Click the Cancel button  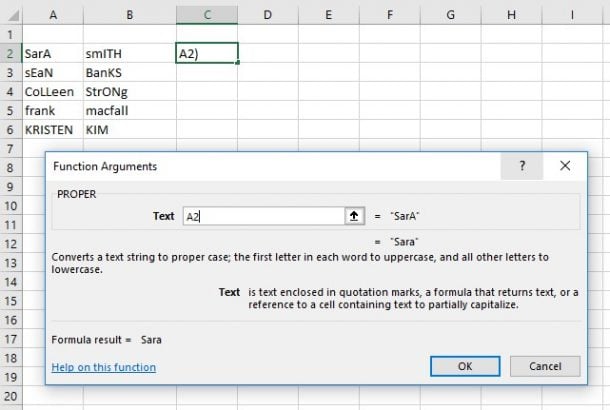[545, 366]
